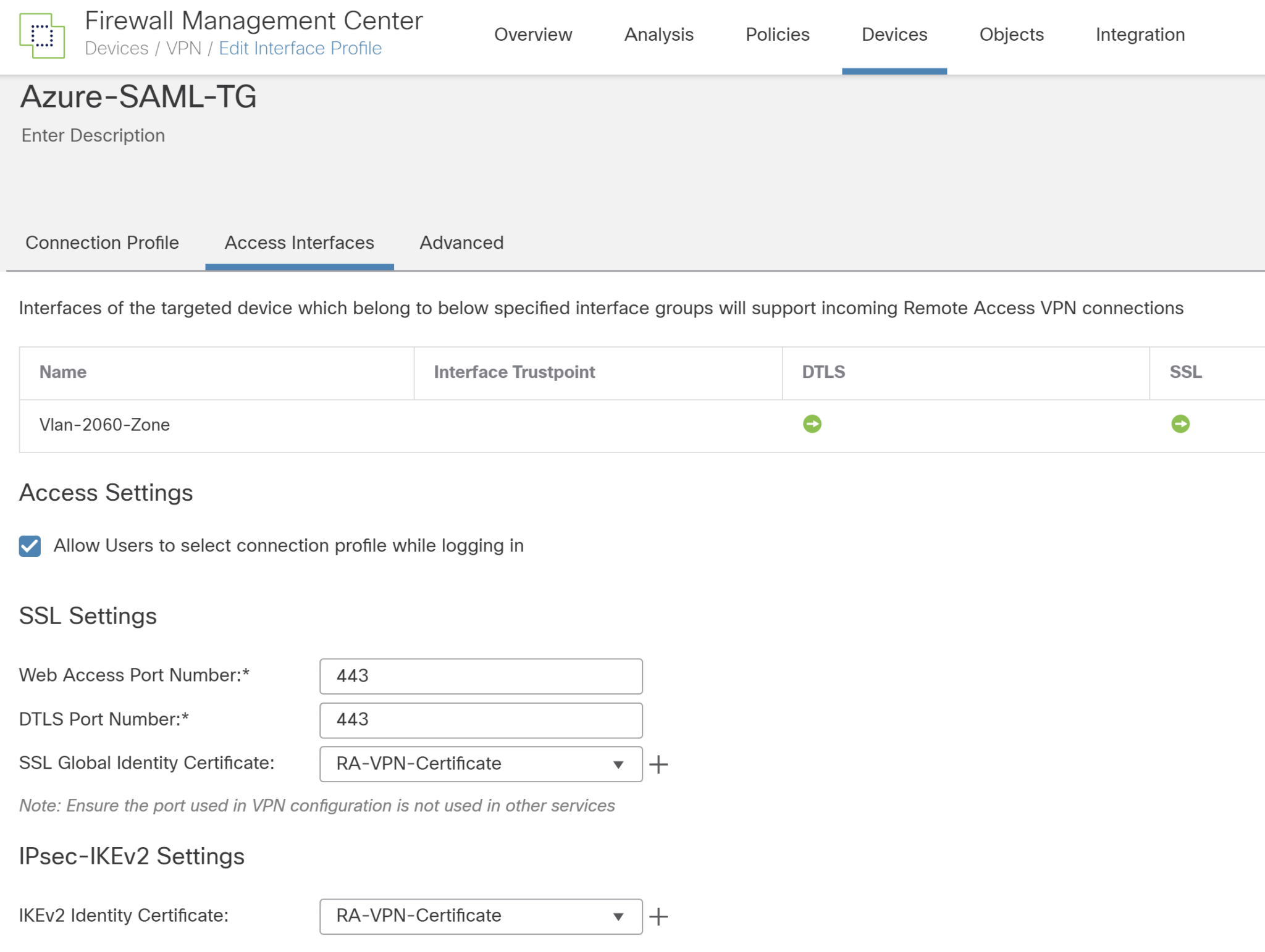Switch to the Connection Profile tab
This screenshot has width=1265, height=952.
click(102, 243)
